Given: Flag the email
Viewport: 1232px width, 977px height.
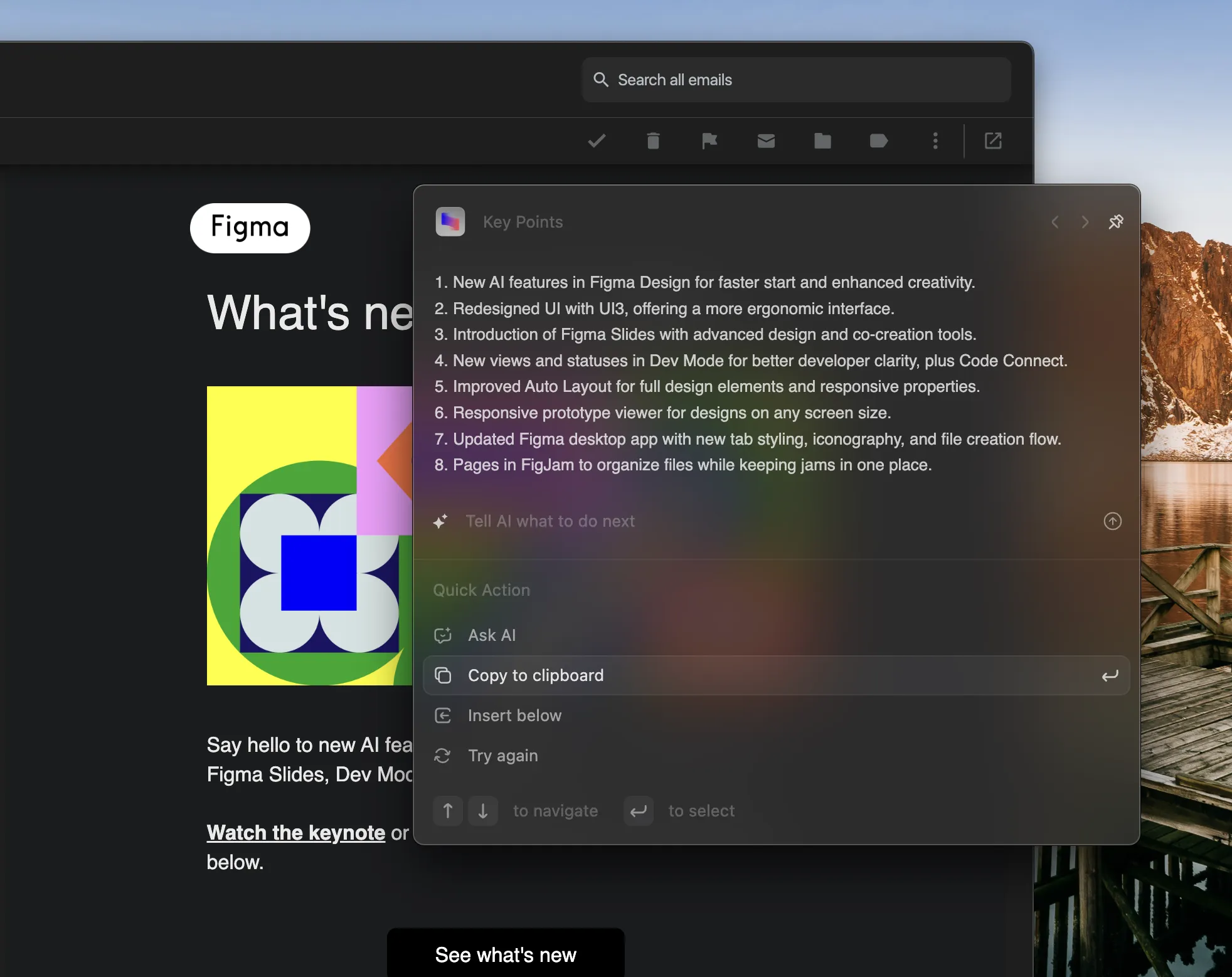Looking at the screenshot, I should pyautogui.click(x=709, y=140).
